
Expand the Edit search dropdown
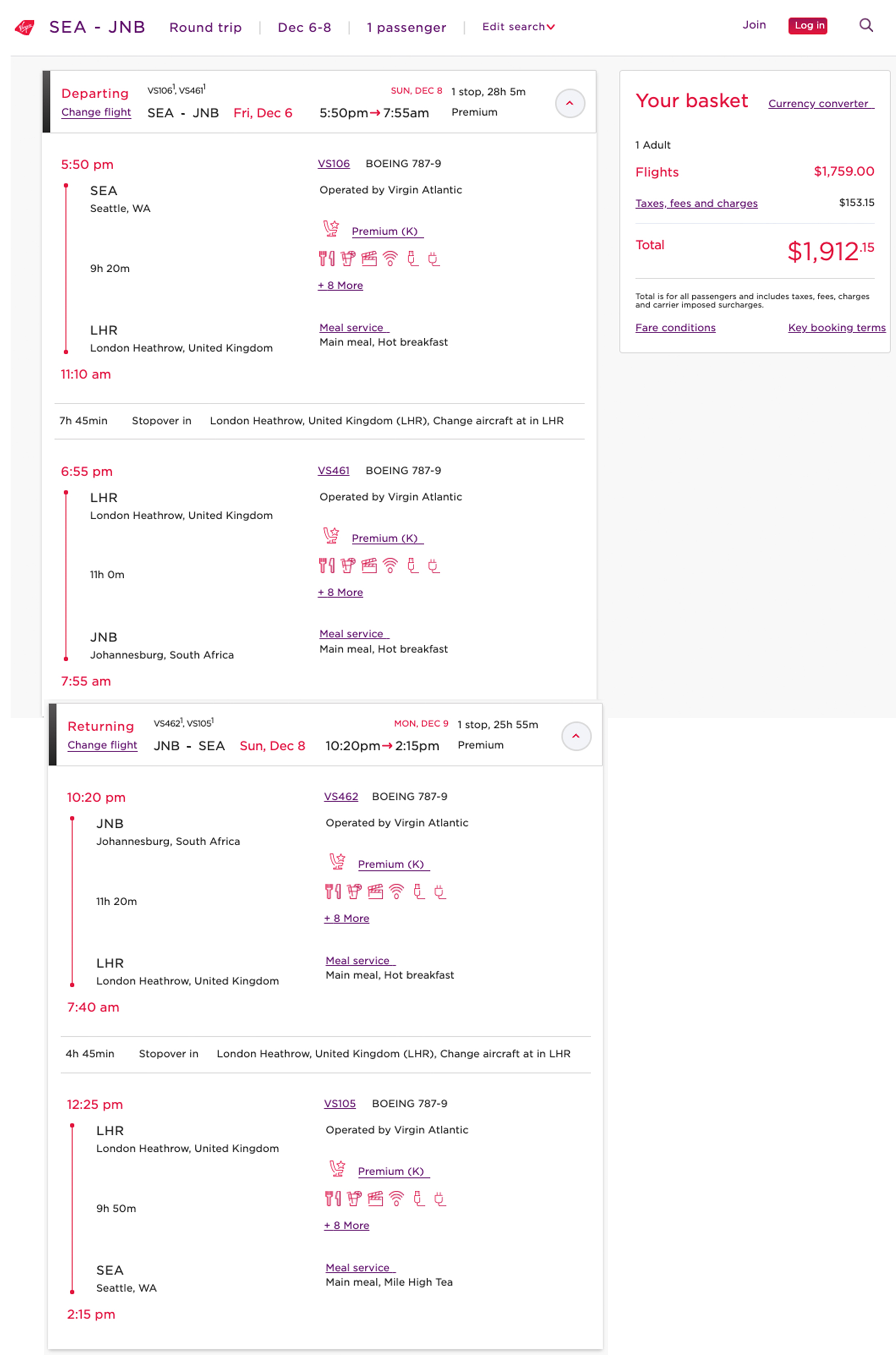[518, 27]
